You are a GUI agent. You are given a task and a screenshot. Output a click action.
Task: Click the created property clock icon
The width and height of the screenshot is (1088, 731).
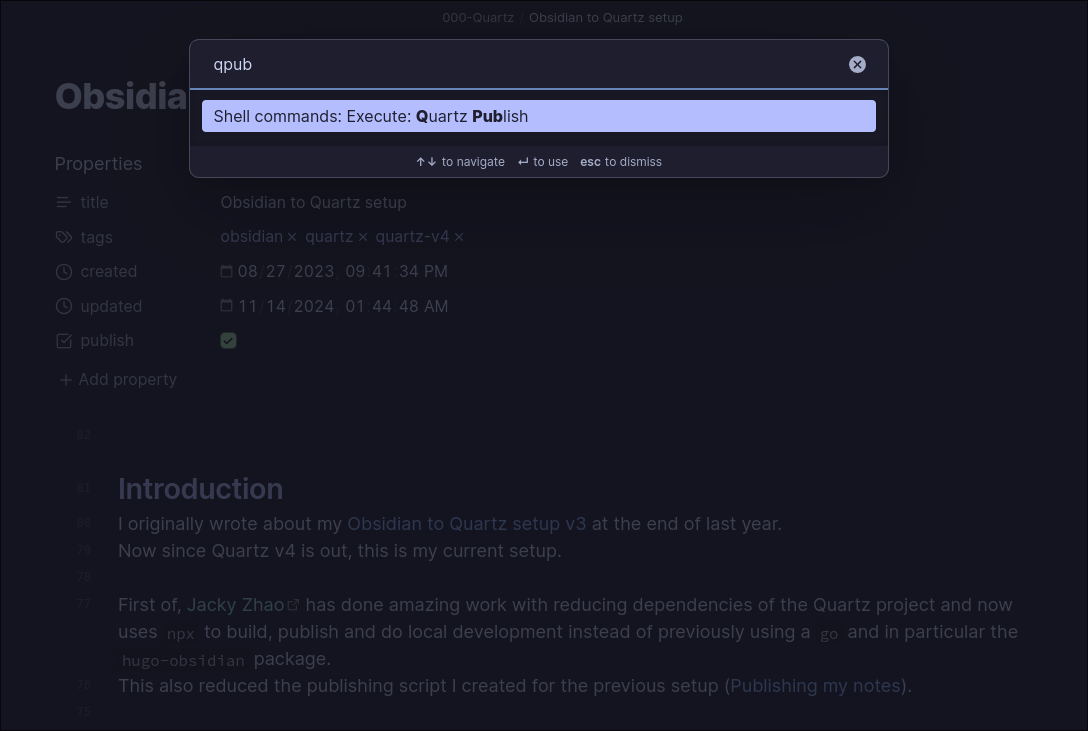(x=64, y=272)
